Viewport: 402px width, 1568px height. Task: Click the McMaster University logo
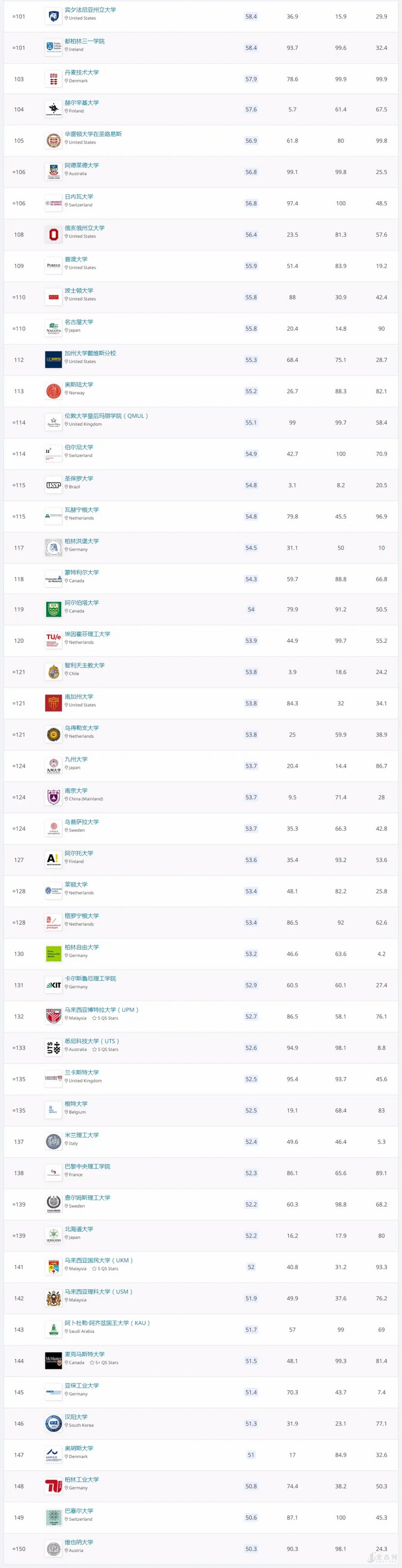tap(54, 1360)
